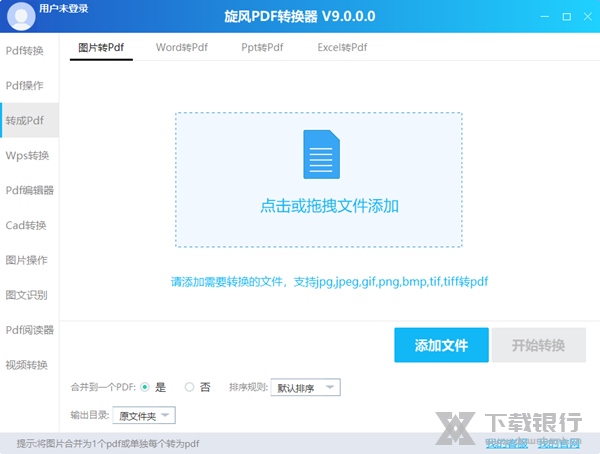Open the 用户未登录 login label

pos(64,8)
